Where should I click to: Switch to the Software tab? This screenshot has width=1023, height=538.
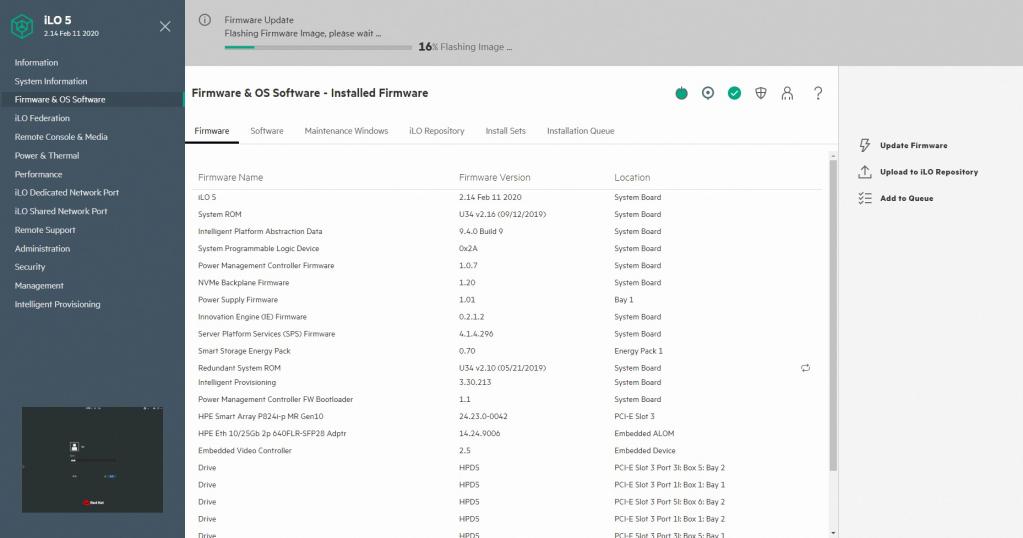point(266,131)
